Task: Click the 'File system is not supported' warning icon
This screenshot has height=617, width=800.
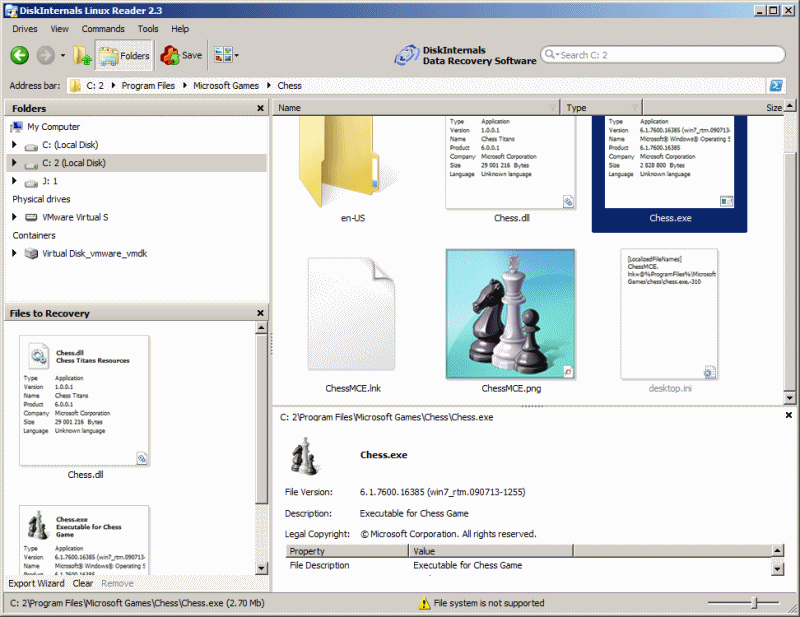Action: (x=424, y=603)
